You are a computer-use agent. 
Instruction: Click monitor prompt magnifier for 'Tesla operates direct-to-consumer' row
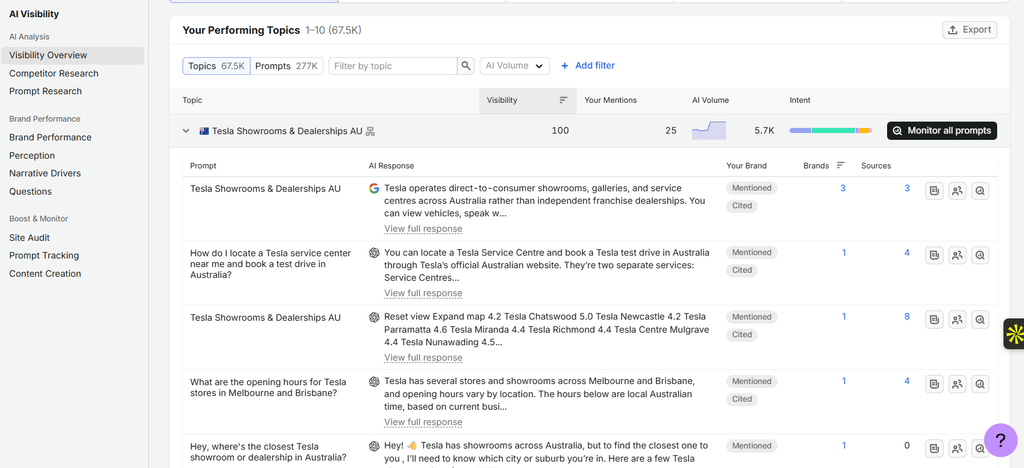pos(980,191)
